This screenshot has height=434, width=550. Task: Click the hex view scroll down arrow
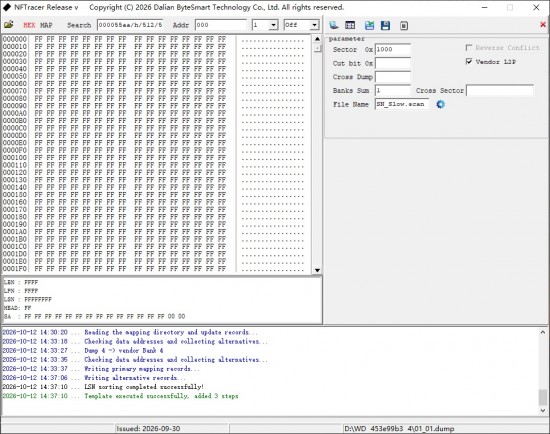coord(317,270)
